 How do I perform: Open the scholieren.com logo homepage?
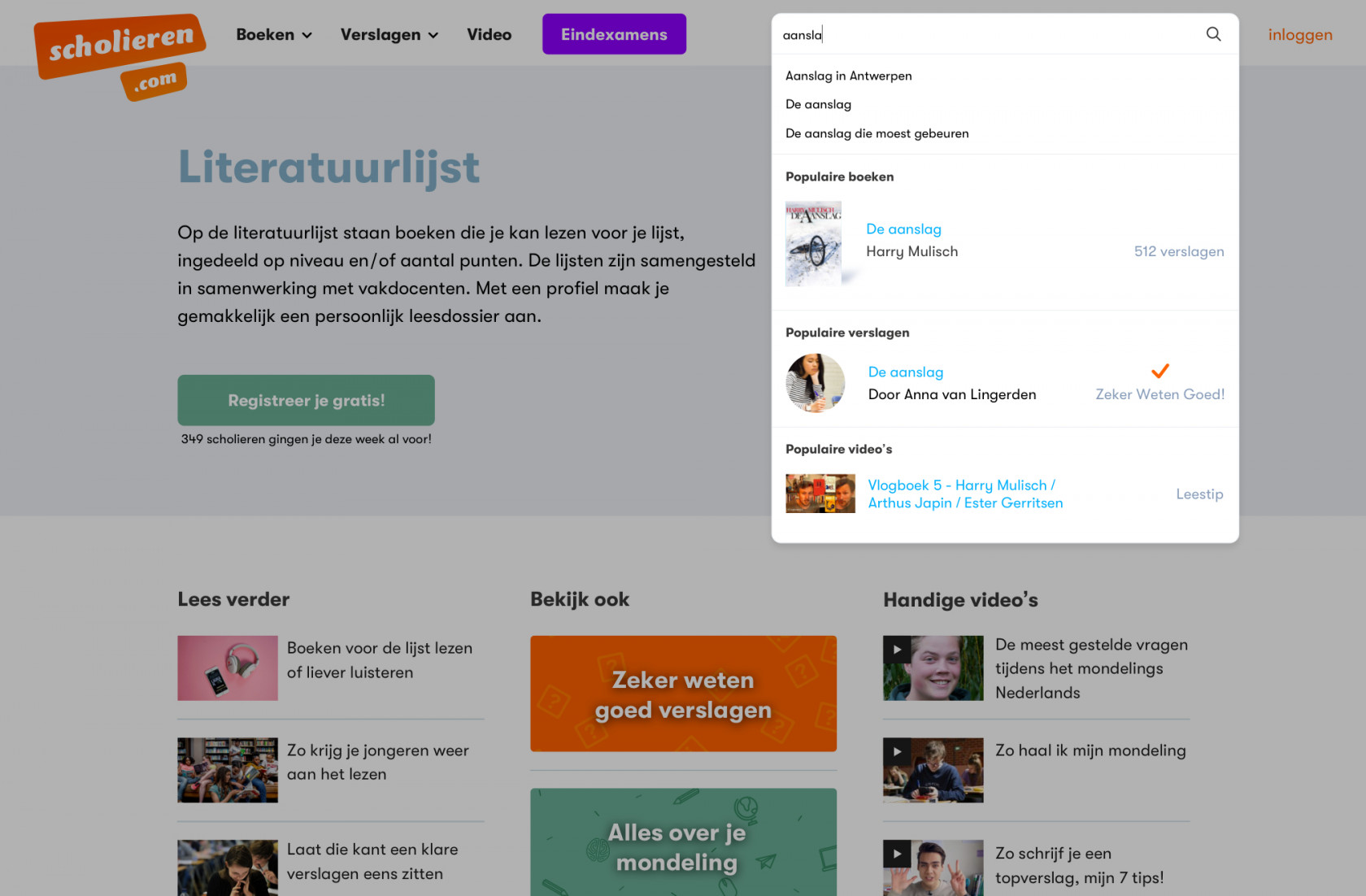coord(120,57)
